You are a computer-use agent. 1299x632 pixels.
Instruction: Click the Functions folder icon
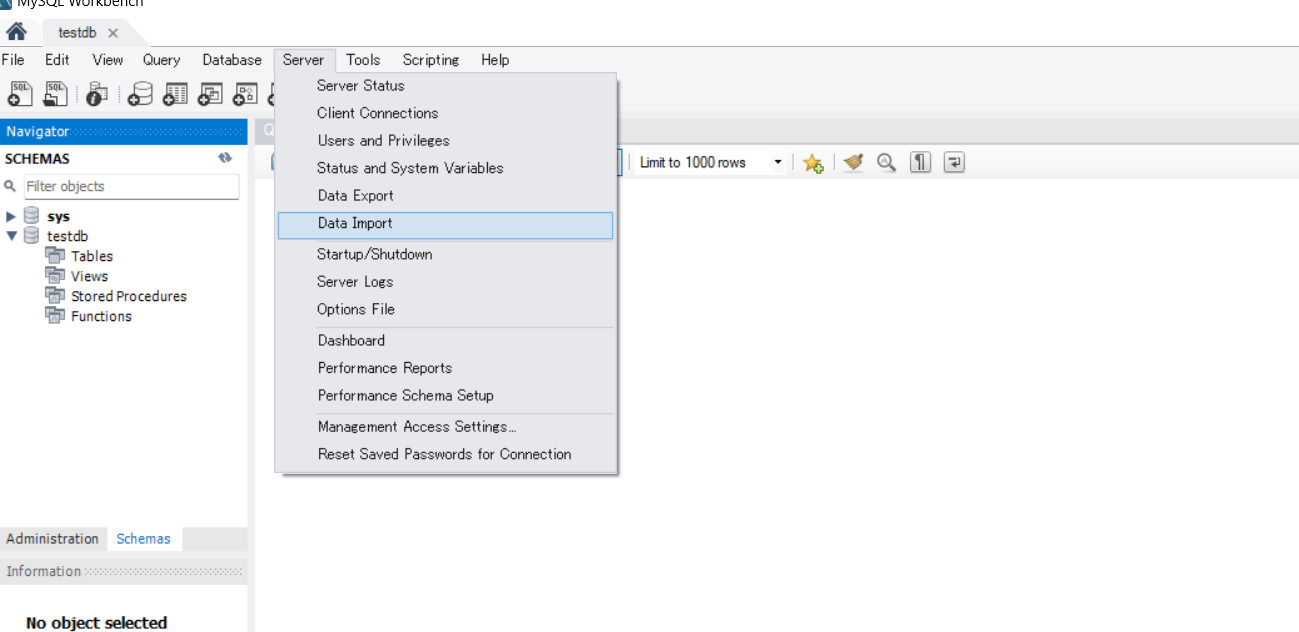[x=55, y=316]
